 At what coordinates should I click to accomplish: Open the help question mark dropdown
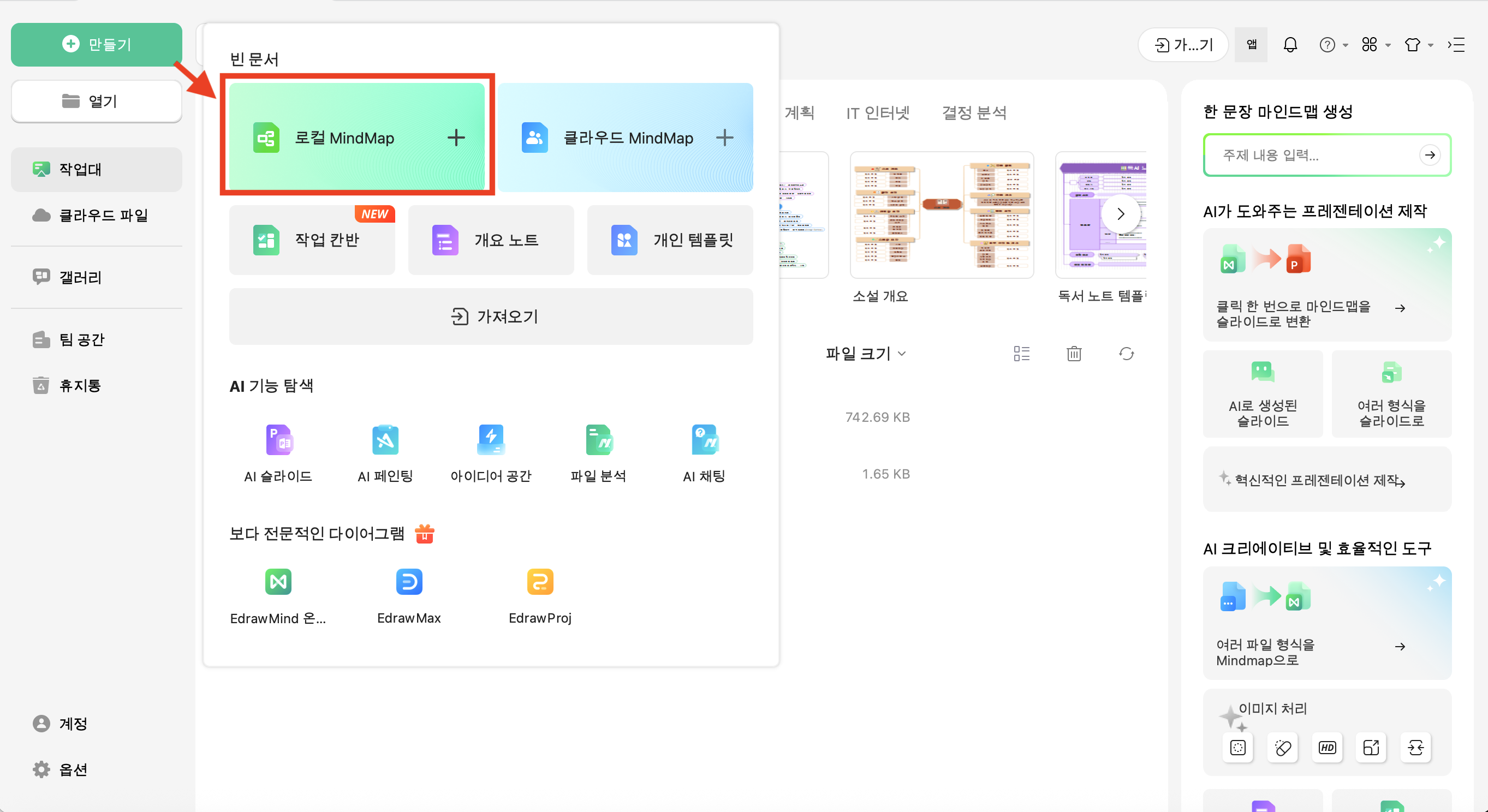[1332, 44]
